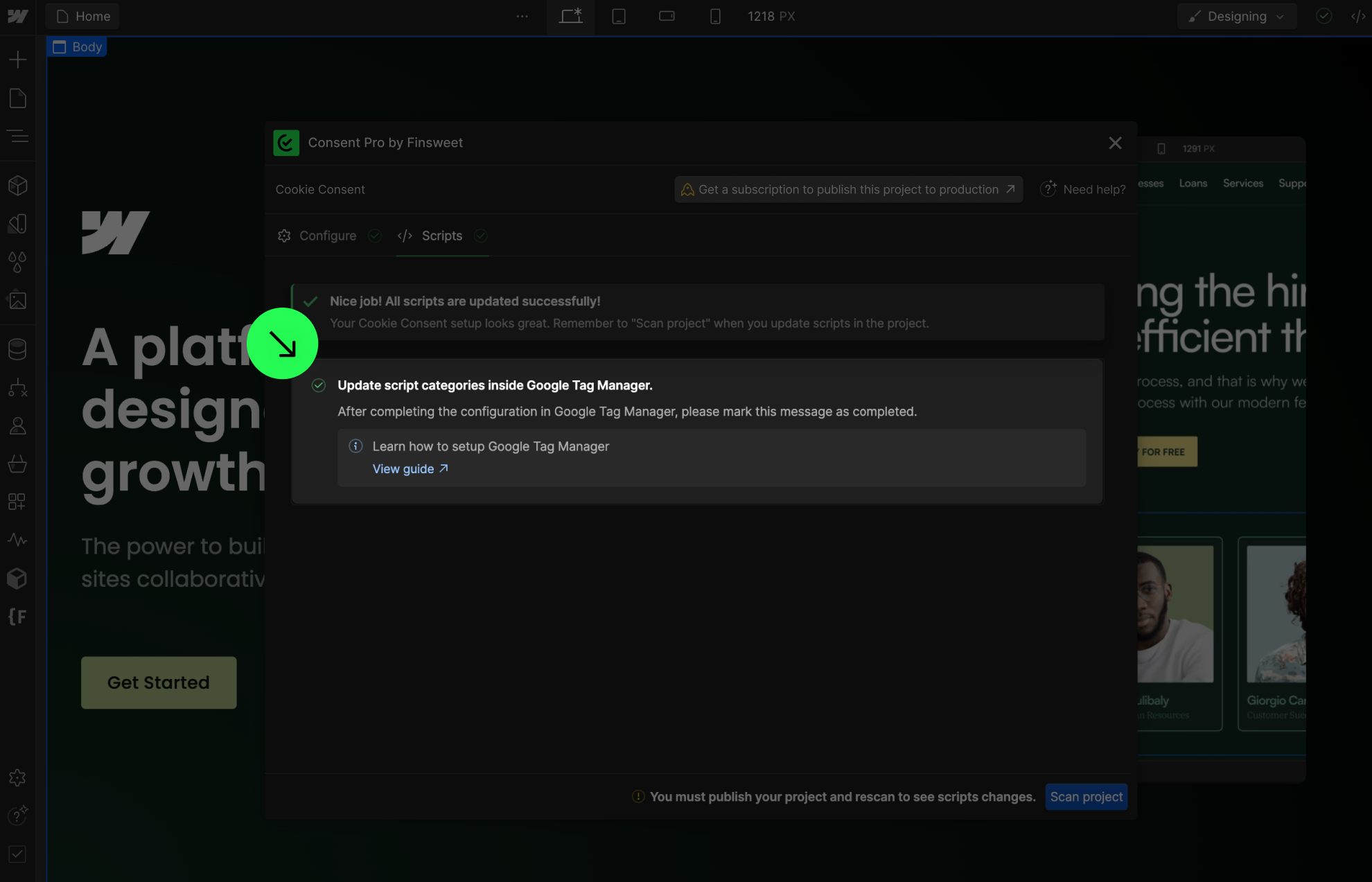Open the Audit checkbox panel icon

pyautogui.click(x=18, y=854)
